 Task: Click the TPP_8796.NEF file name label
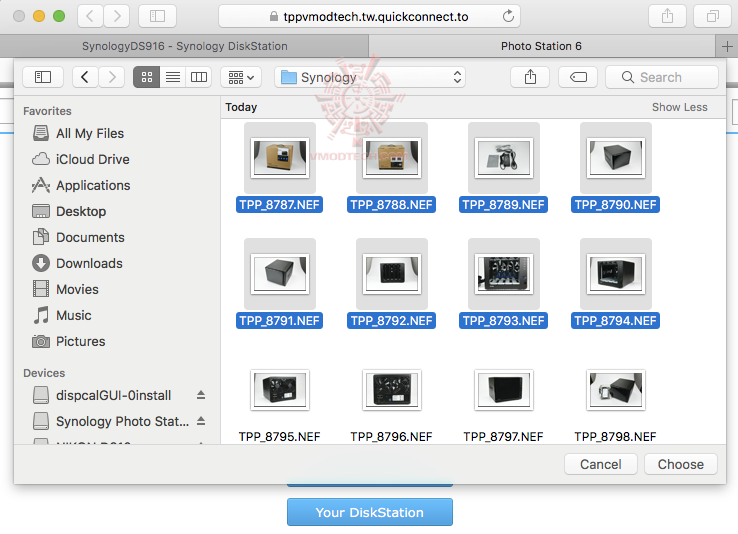pos(392,437)
